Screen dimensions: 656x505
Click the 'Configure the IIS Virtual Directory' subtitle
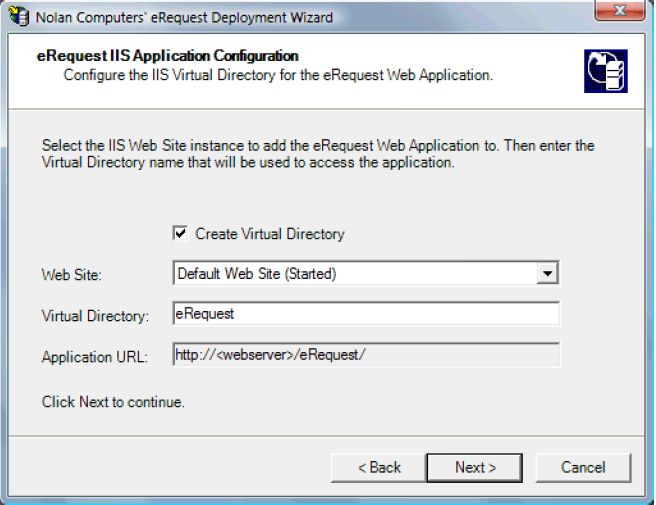(x=277, y=75)
